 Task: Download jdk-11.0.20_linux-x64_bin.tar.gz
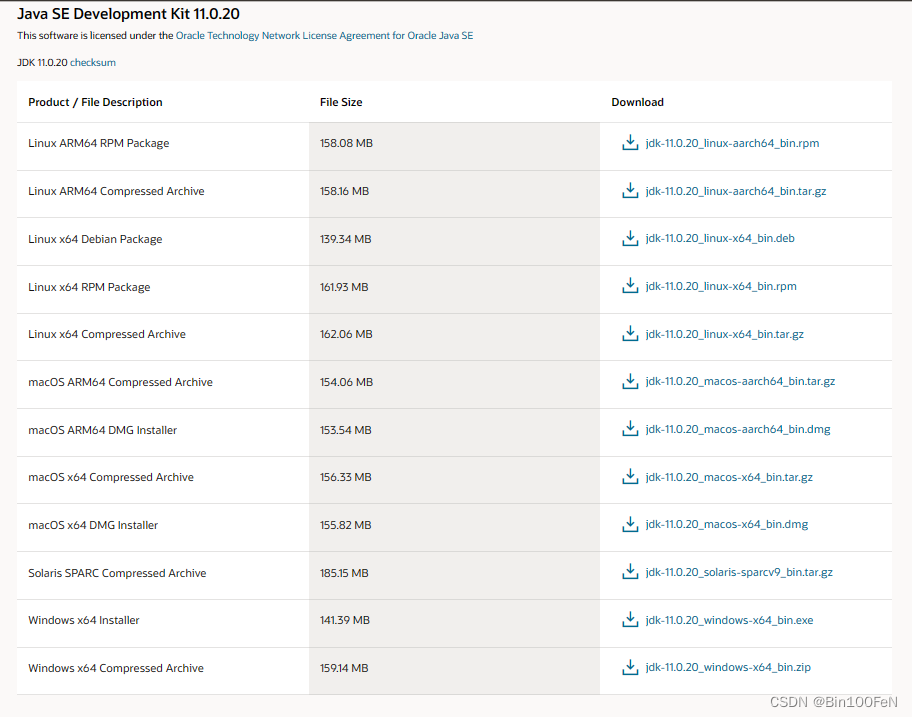pyautogui.click(x=725, y=334)
